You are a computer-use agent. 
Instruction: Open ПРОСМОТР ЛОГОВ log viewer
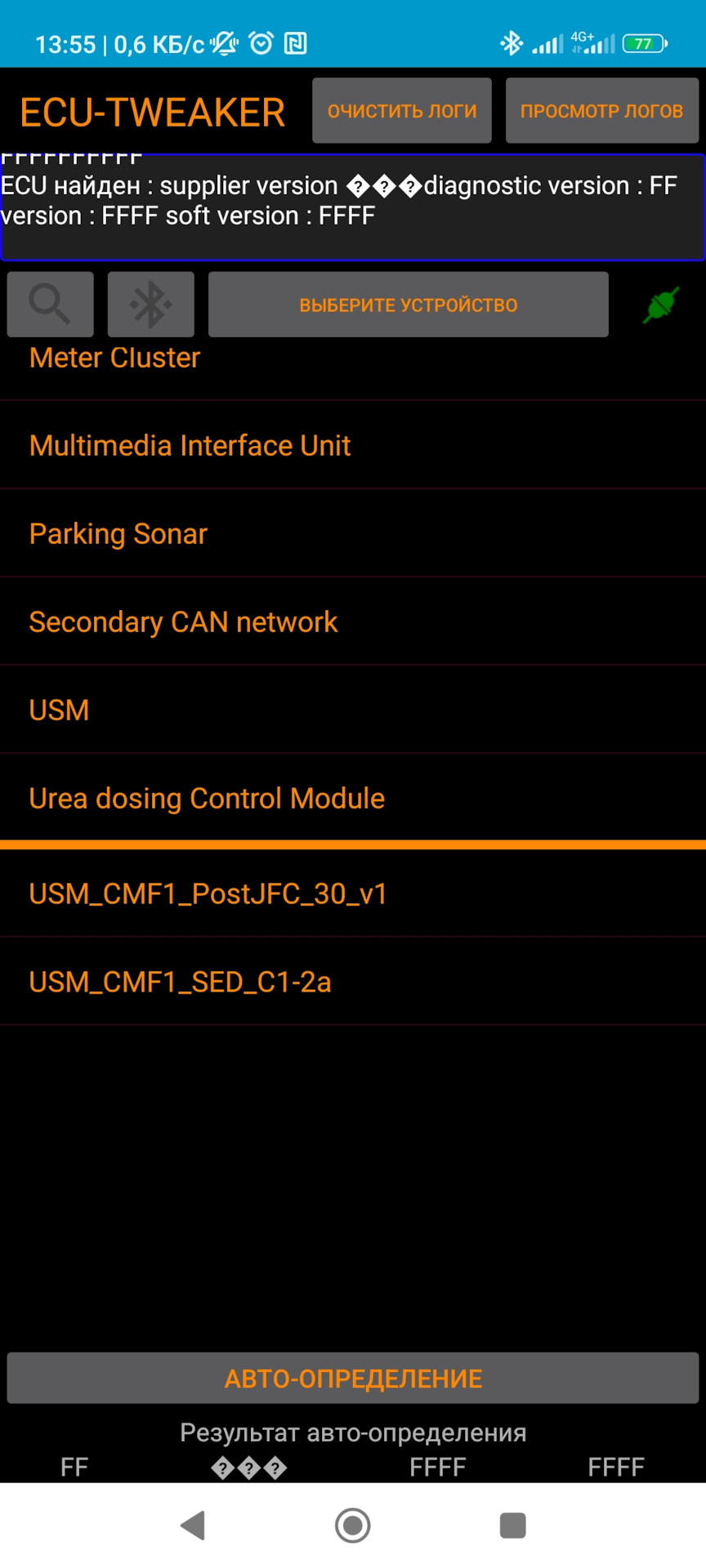tap(601, 111)
